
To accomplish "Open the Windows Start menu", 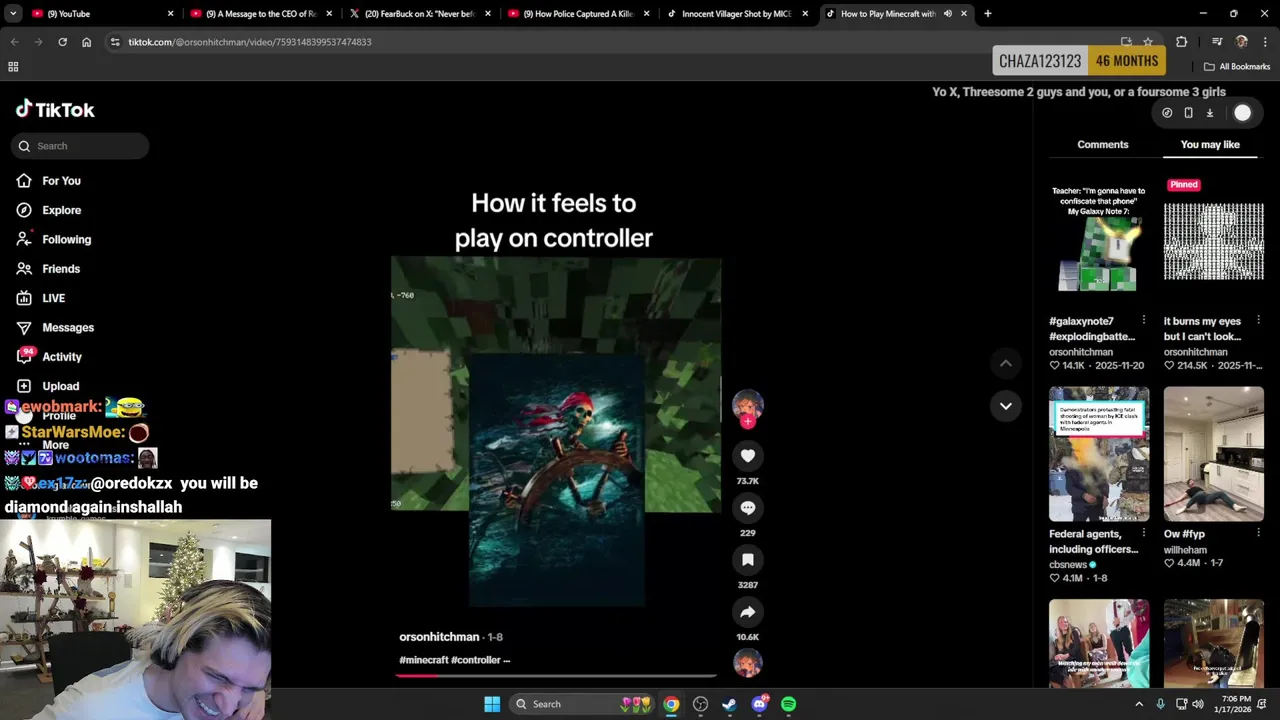I will [x=492, y=704].
